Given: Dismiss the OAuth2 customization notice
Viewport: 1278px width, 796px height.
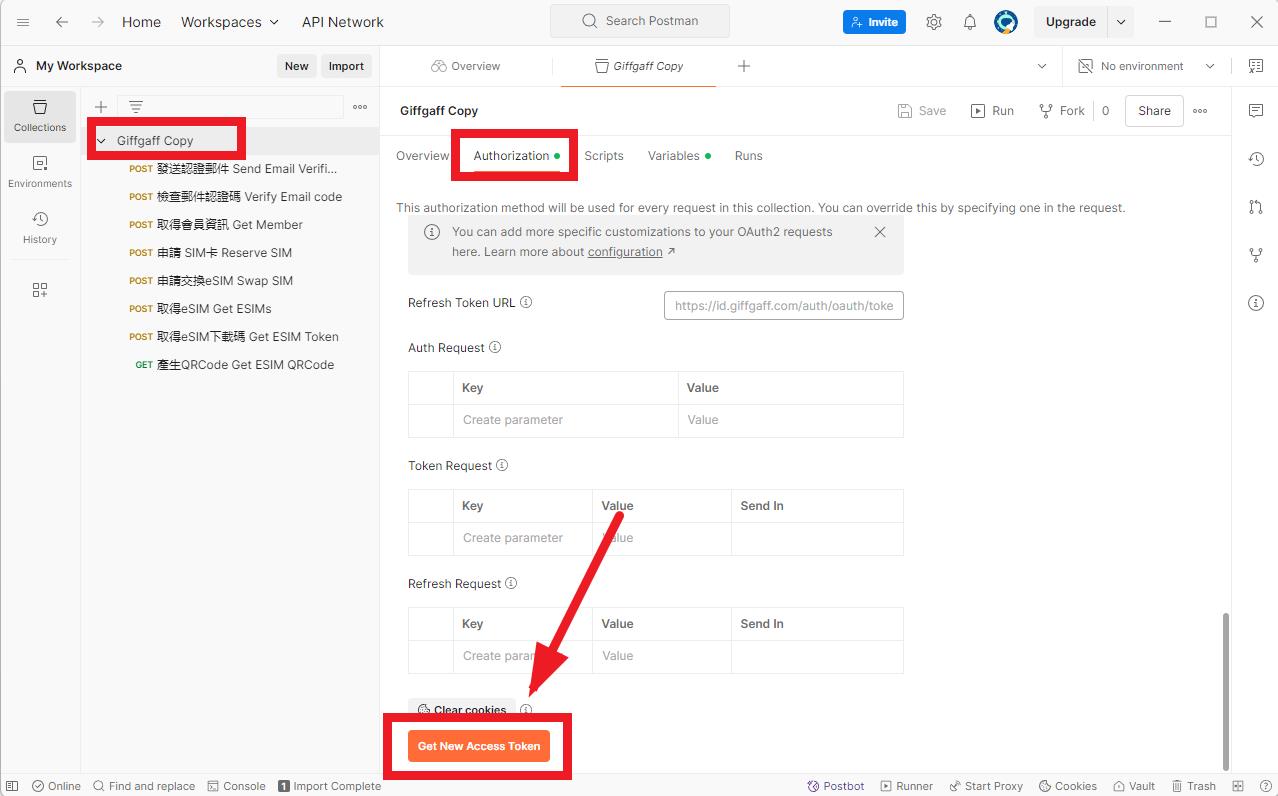Looking at the screenshot, I should tap(880, 232).
